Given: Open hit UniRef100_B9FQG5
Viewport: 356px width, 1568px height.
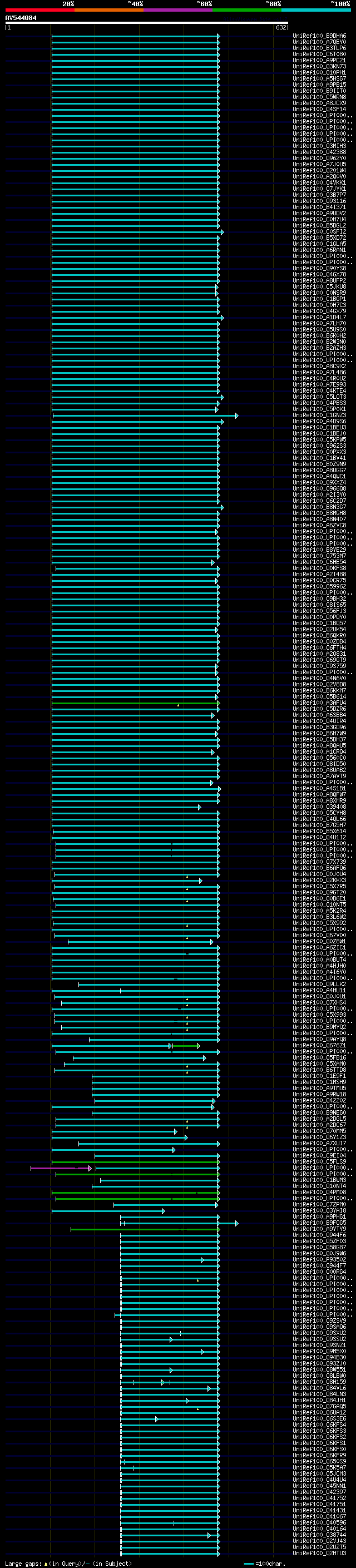Looking at the screenshot, I should (x=319, y=1223).
